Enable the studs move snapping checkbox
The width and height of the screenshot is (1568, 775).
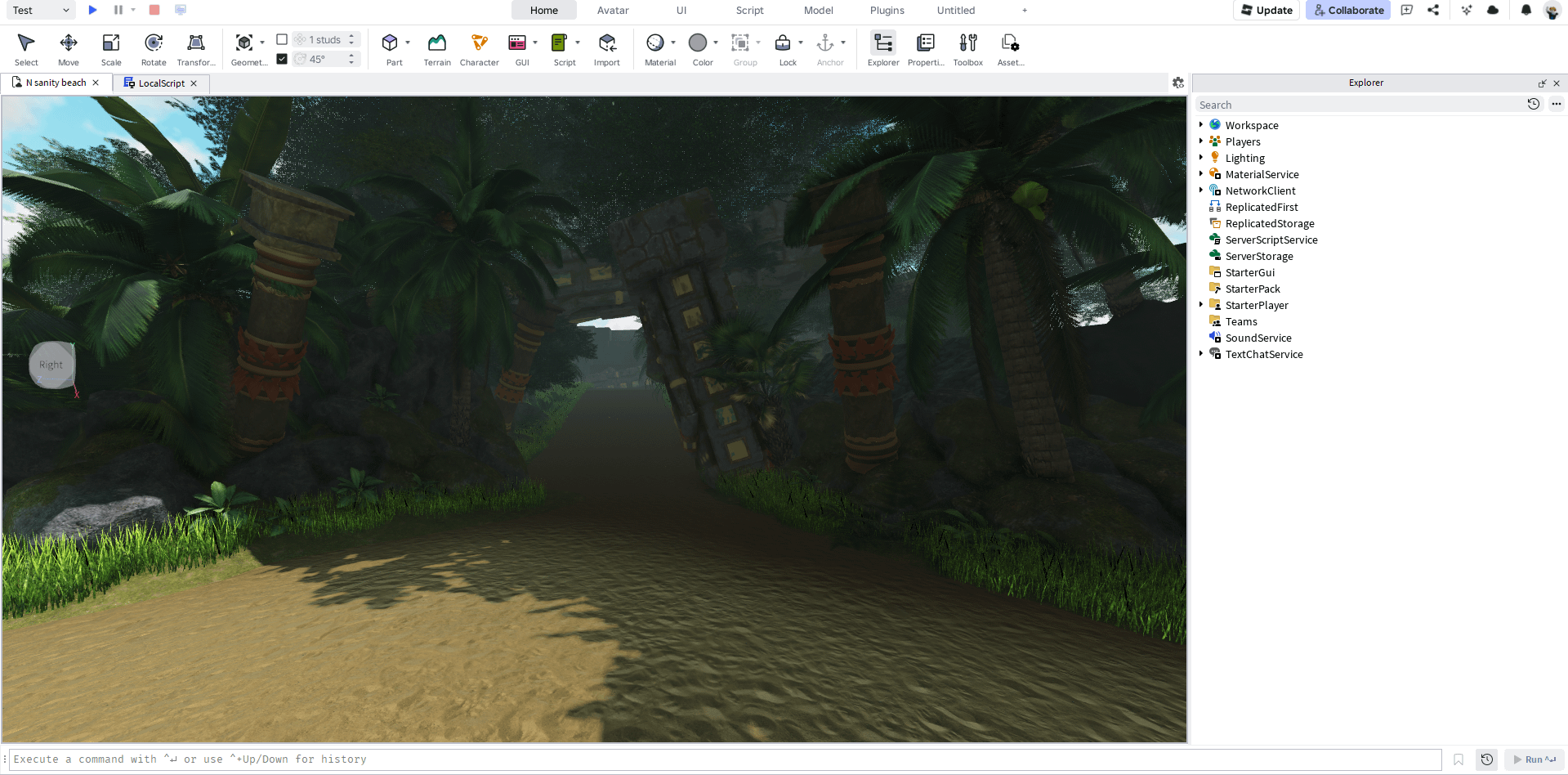coord(282,39)
